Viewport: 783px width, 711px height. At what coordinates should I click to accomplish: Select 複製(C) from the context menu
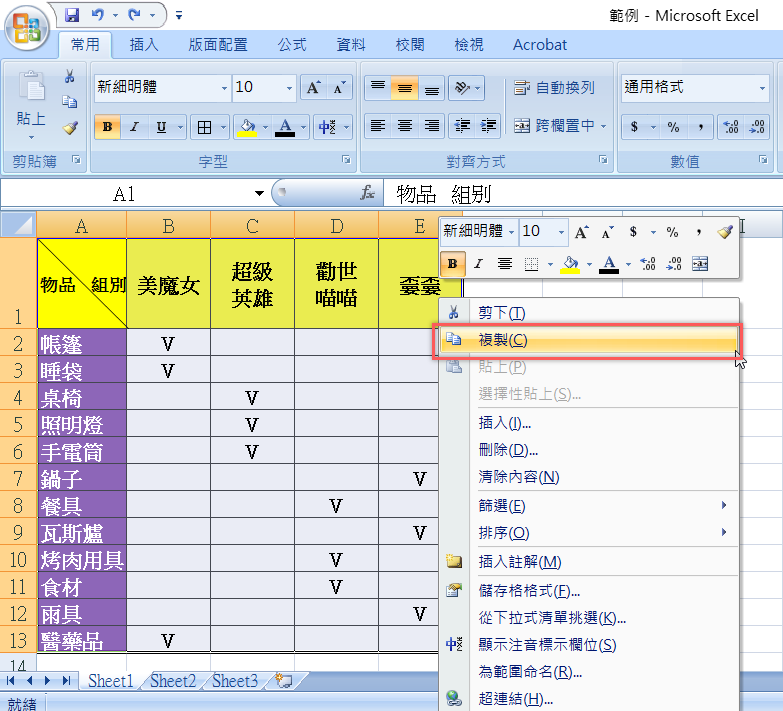[x=503, y=340]
